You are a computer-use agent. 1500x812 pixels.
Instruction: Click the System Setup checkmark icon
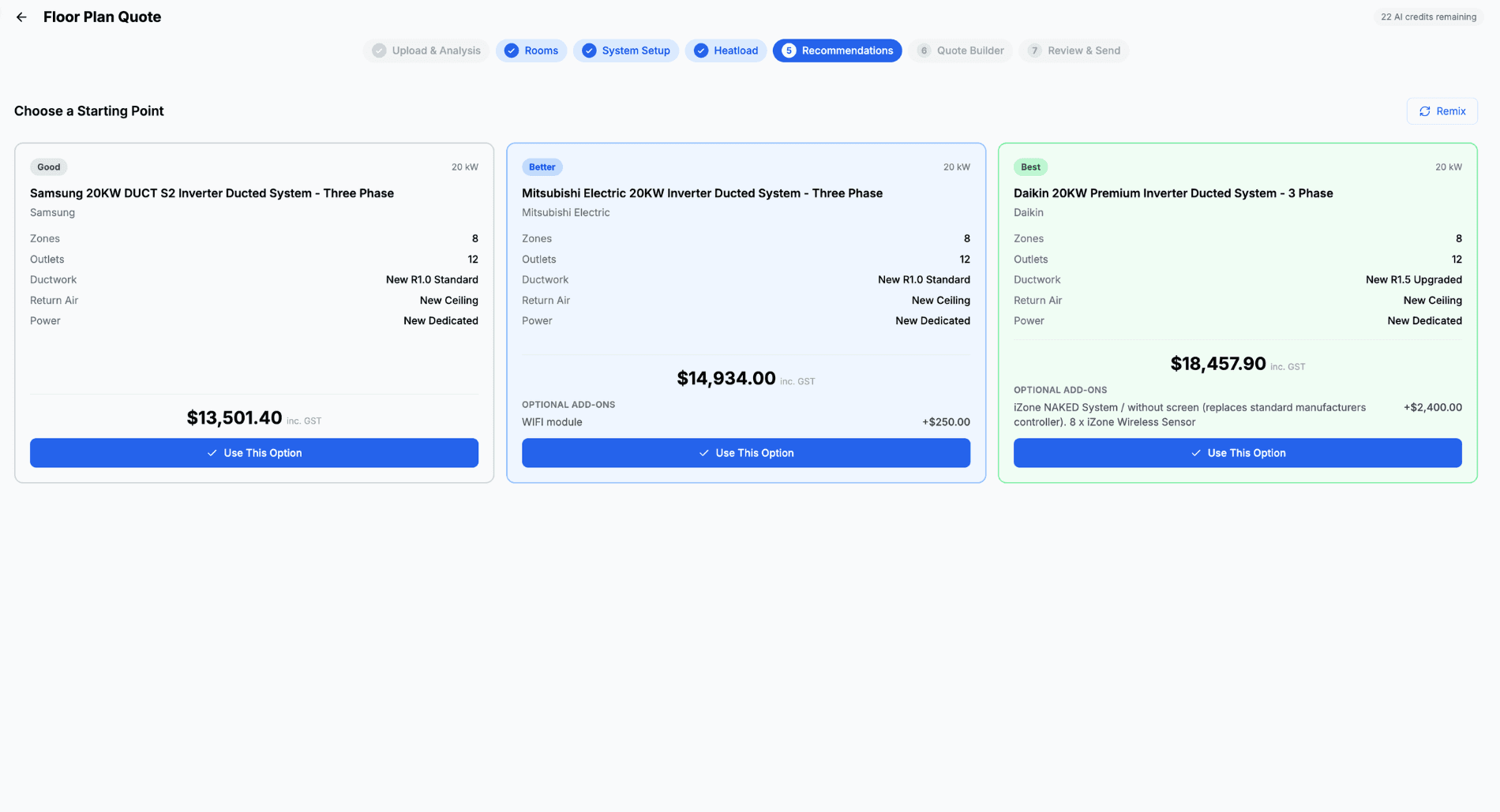589,51
